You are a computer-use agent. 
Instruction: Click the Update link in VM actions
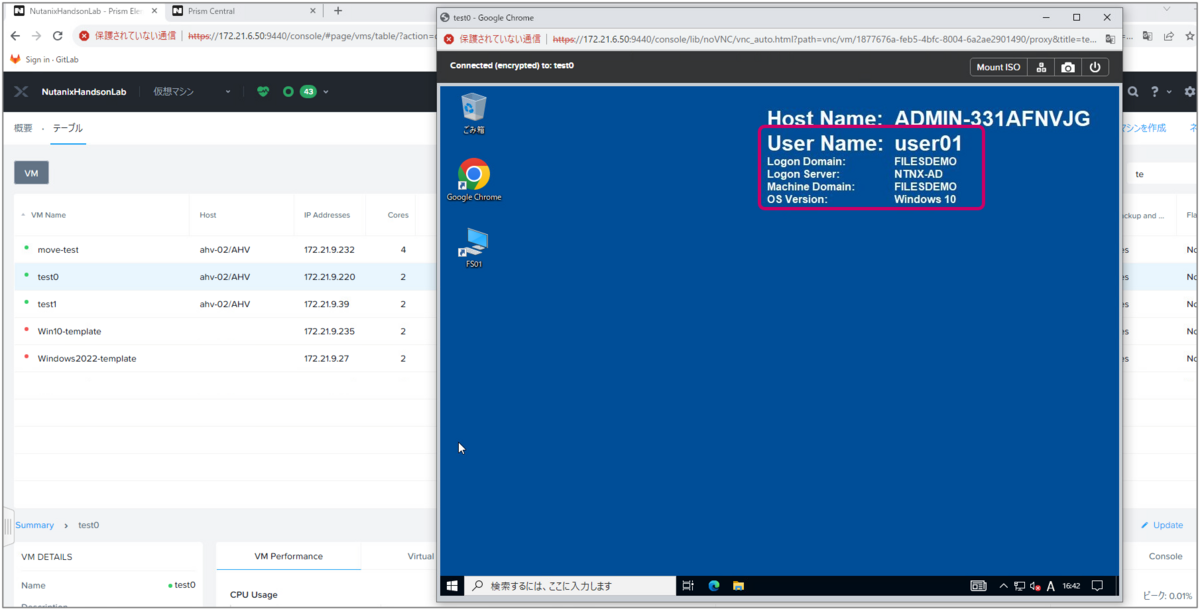(x=1161, y=525)
